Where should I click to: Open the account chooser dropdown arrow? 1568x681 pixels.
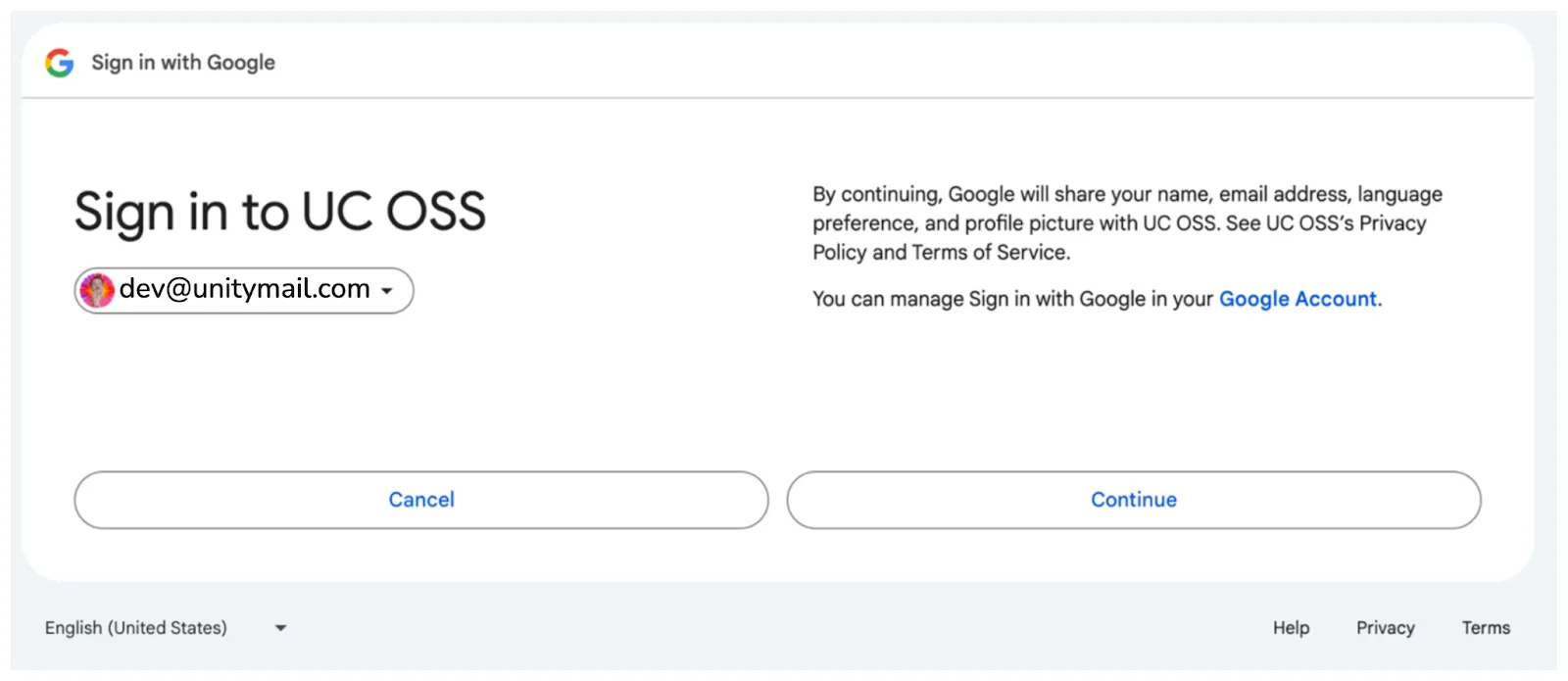point(387,291)
